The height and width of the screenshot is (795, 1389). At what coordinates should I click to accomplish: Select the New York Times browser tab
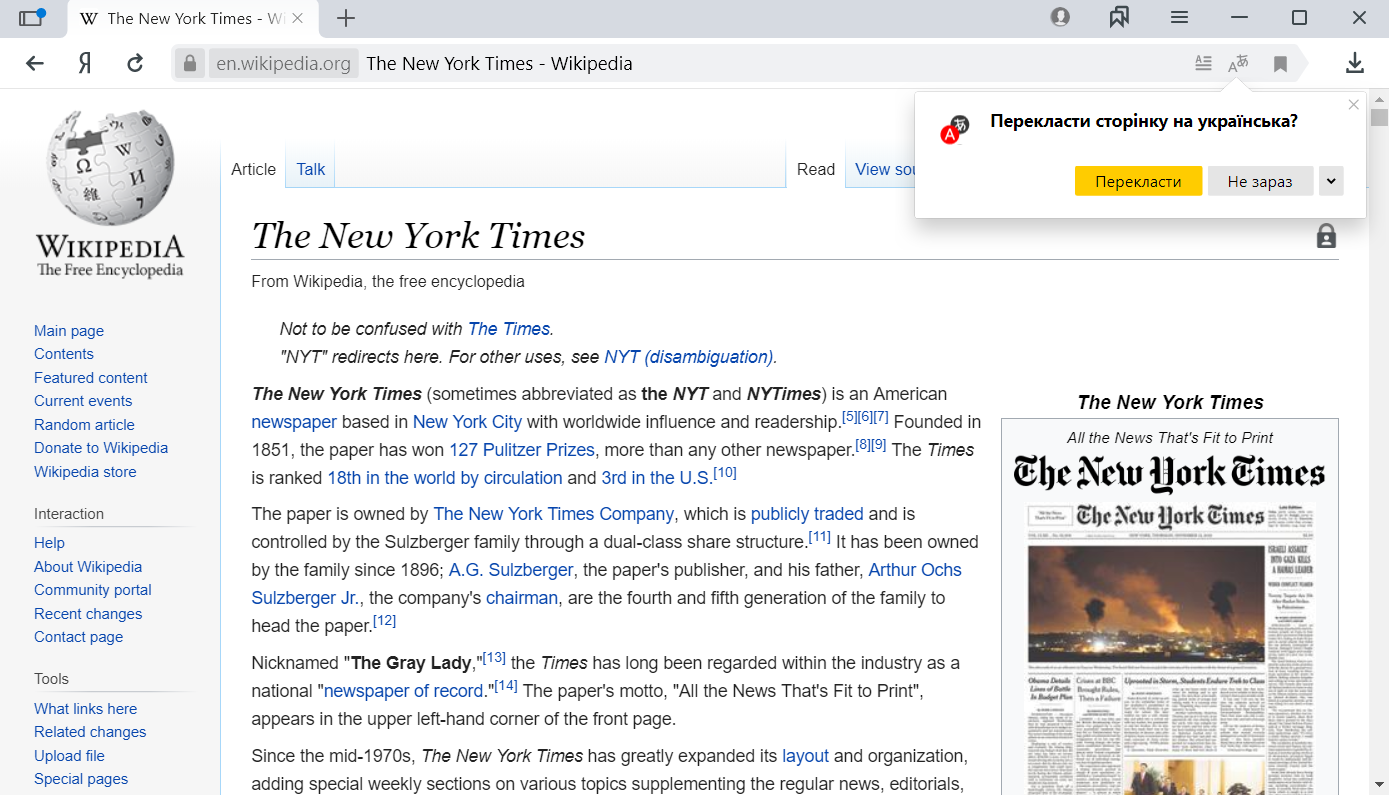[x=194, y=18]
